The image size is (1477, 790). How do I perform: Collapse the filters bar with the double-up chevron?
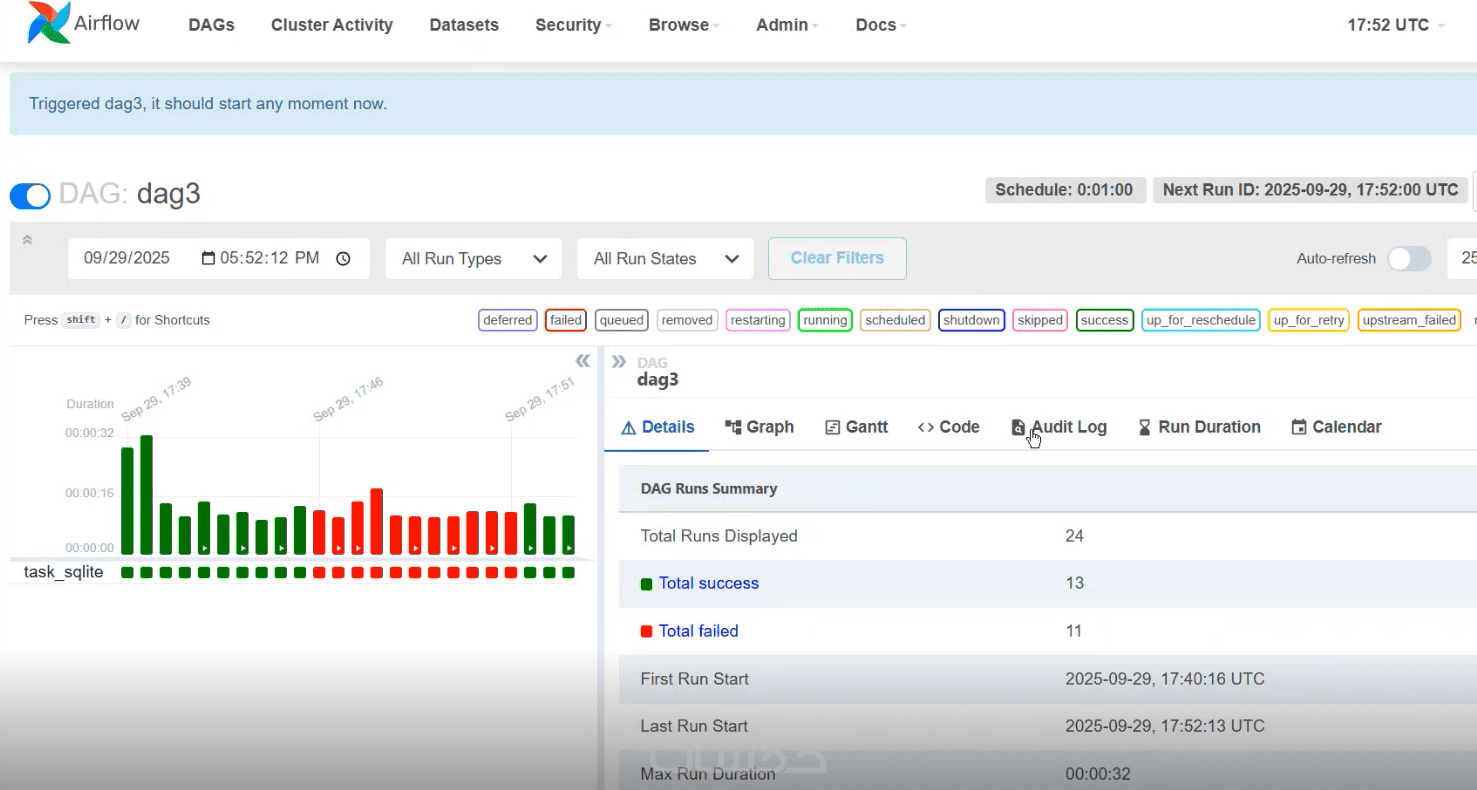click(x=27, y=240)
